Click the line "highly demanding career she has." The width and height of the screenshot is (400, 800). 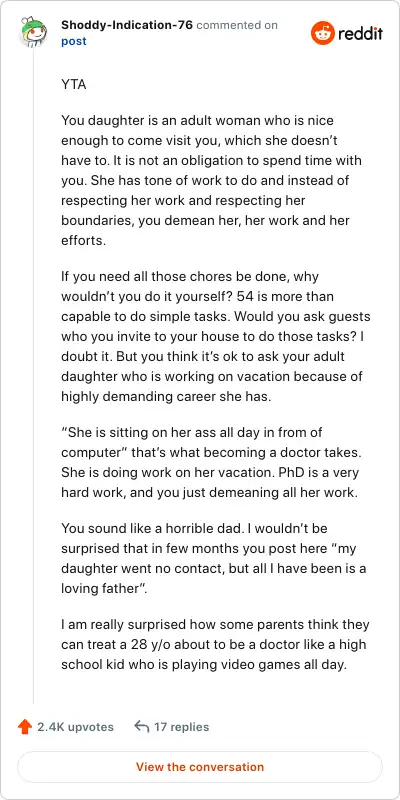[x=166, y=396]
